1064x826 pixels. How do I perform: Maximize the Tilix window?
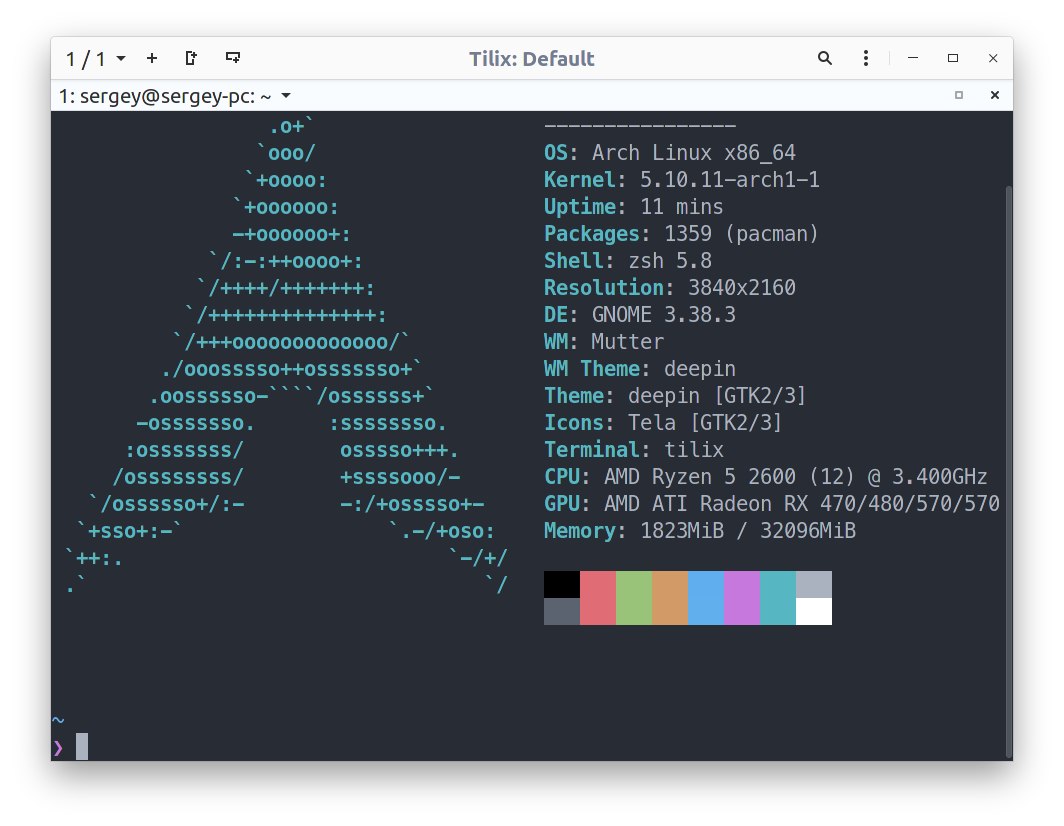pos(953,58)
